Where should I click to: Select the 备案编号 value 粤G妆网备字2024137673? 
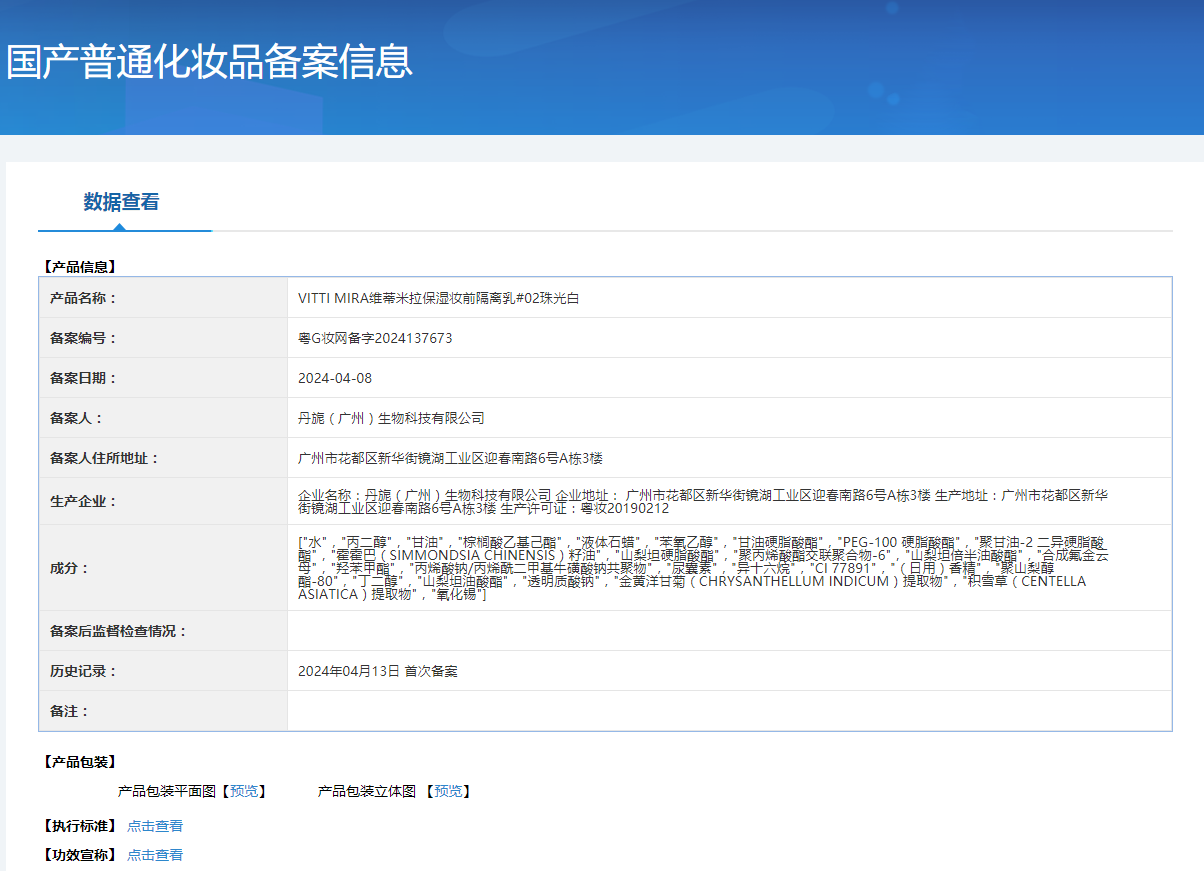click(x=375, y=338)
